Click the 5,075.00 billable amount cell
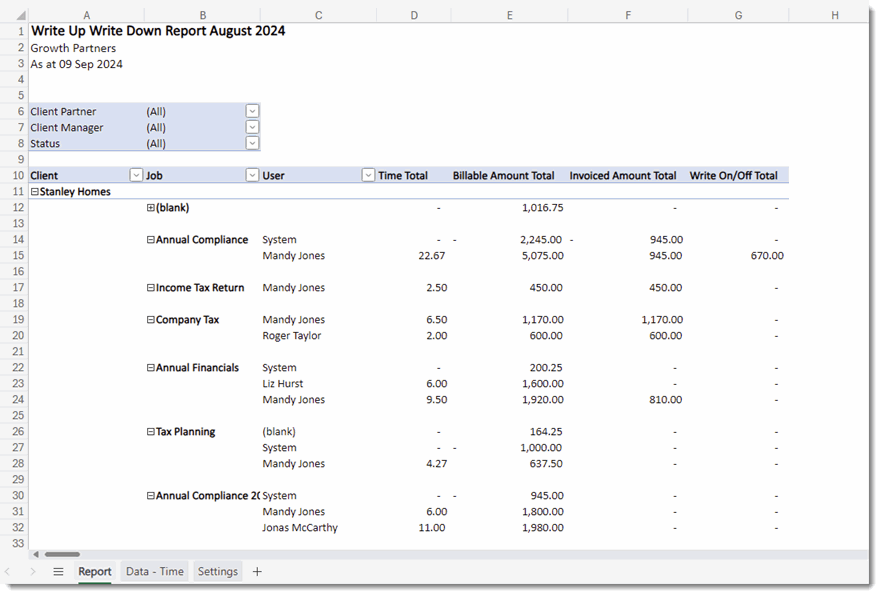881x596 pixels. point(542,256)
